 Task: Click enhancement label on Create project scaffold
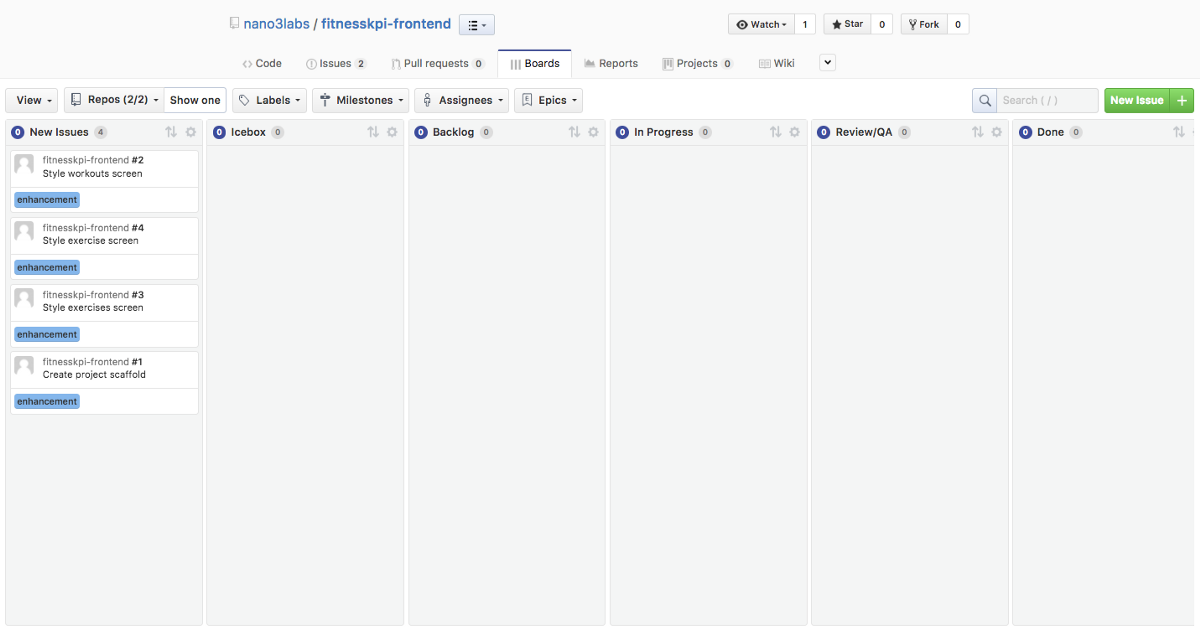click(47, 401)
